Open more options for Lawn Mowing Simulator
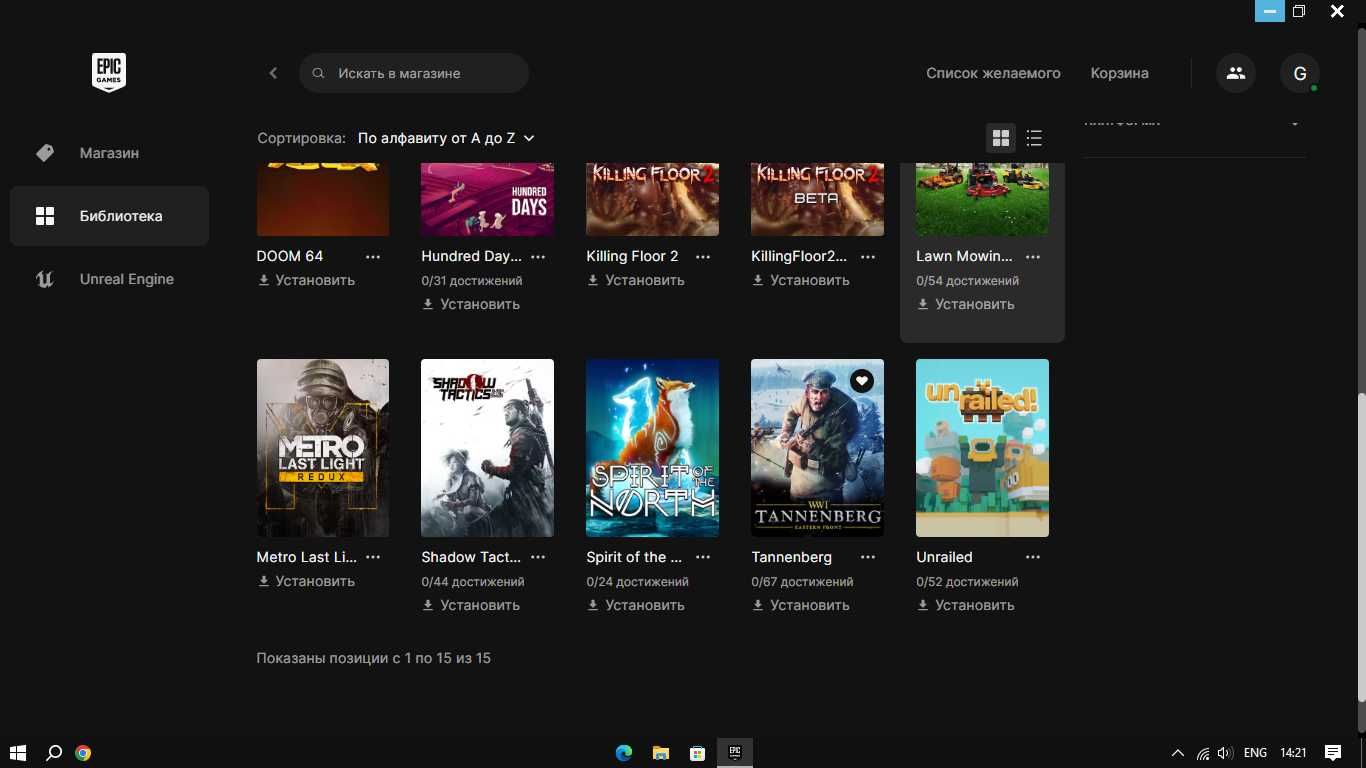This screenshot has width=1366, height=768. [x=1033, y=256]
